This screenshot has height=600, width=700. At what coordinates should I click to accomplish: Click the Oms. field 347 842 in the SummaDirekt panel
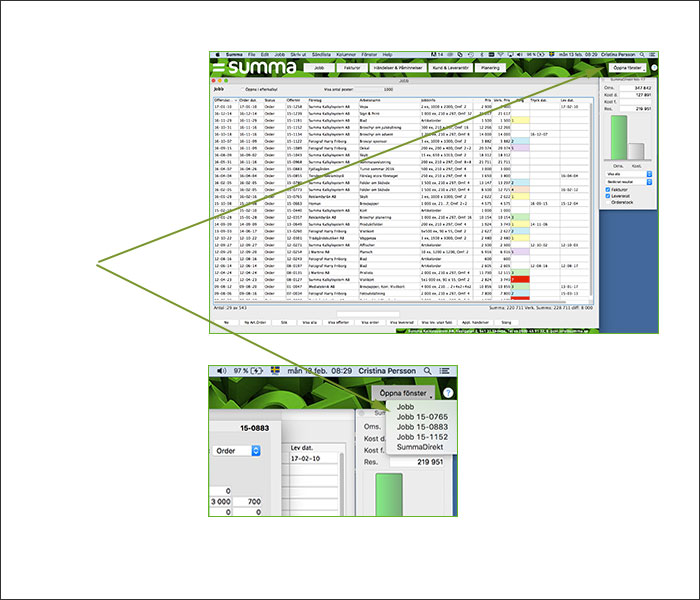click(x=635, y=88)
